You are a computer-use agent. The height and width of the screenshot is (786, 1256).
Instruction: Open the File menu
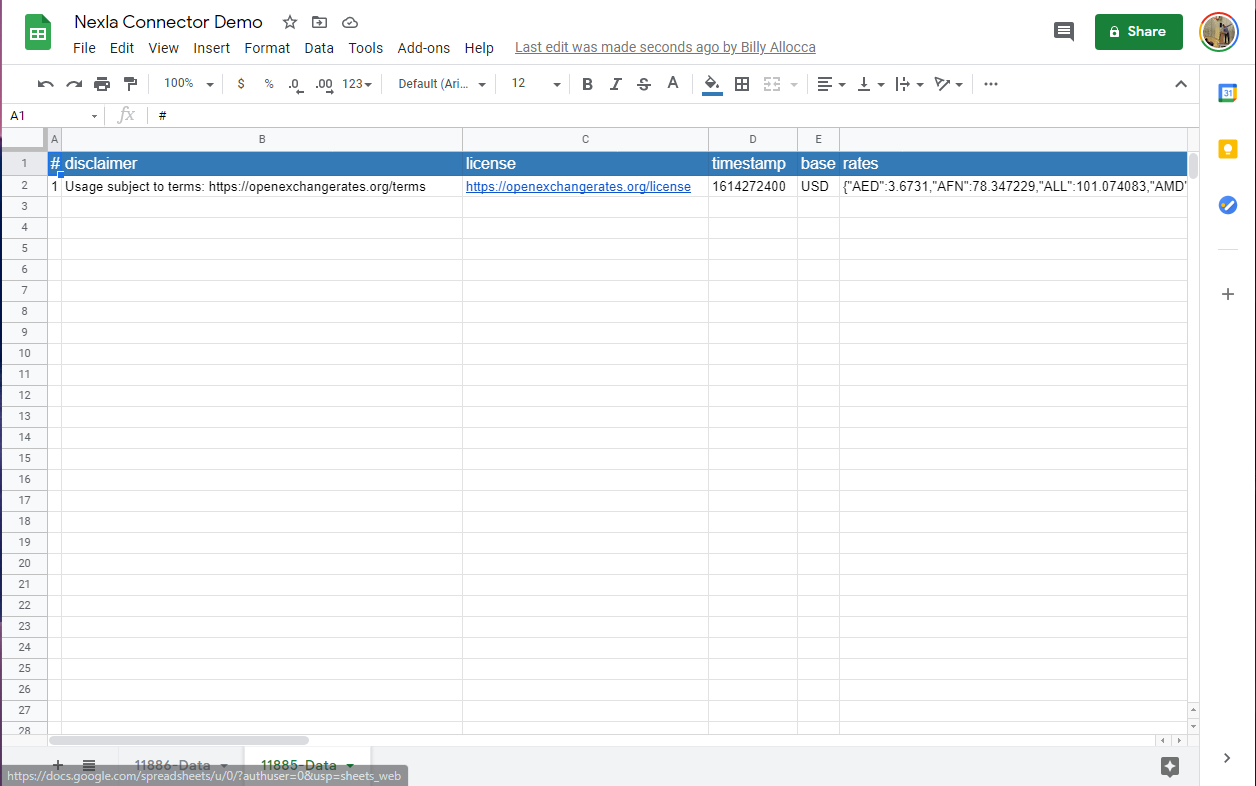click(85, 48)
